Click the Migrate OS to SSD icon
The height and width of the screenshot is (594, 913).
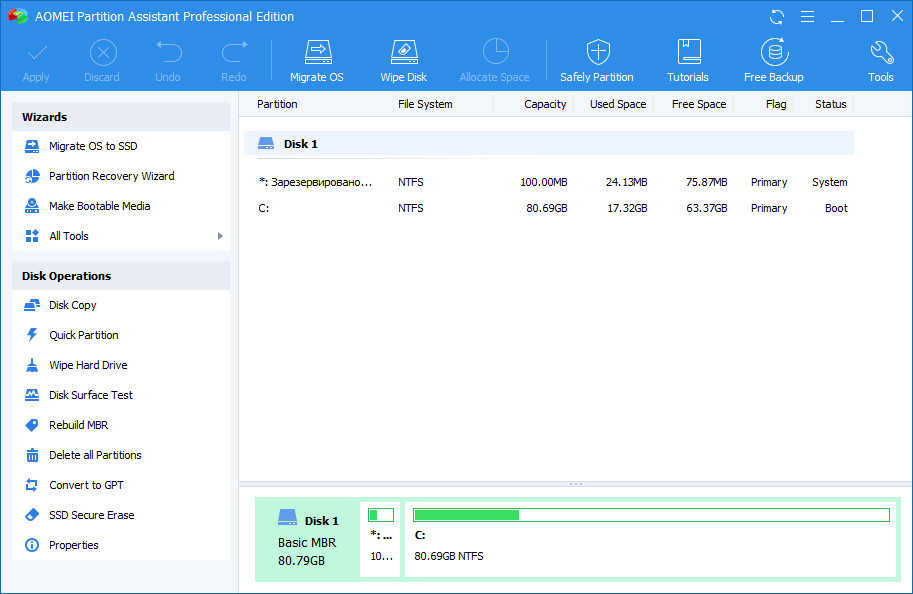coord(32,146)
